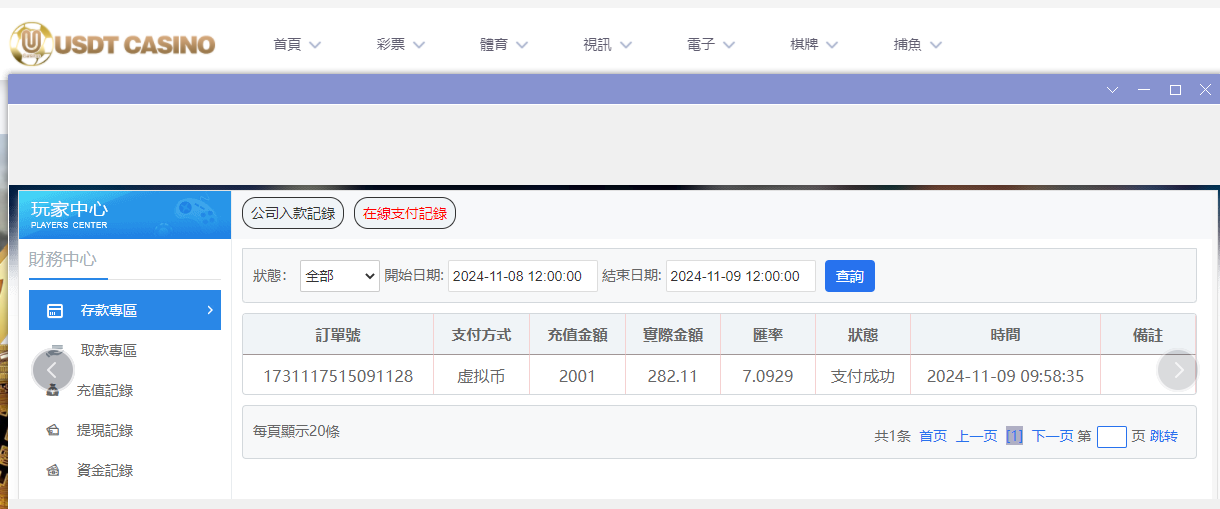The height and width of the screenshot is (509, 1220).
Task: Expand the 體育 sports menu
Action: click(504, 45)
